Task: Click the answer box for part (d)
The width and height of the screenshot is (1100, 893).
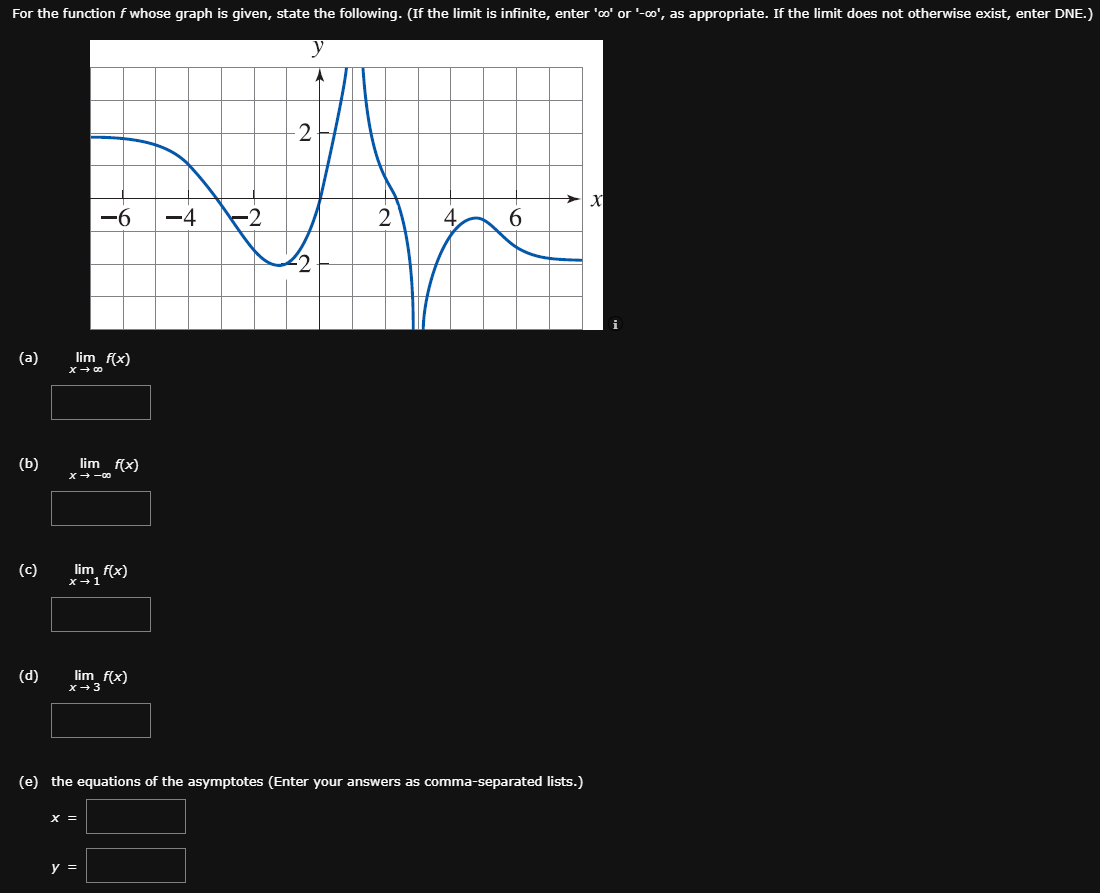Action: 100,720
